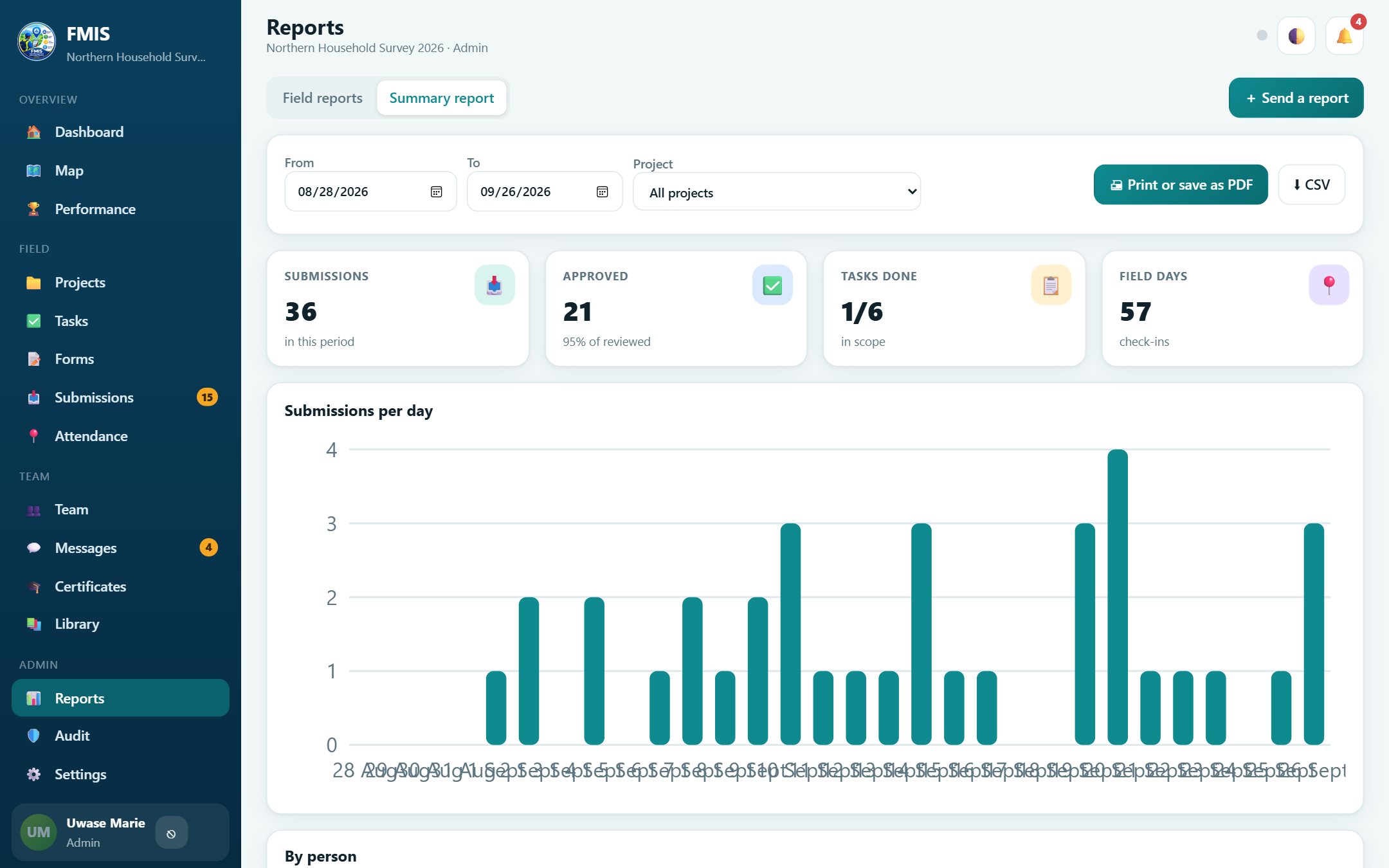Click the UM user avatar

click(x=39, y=832)
